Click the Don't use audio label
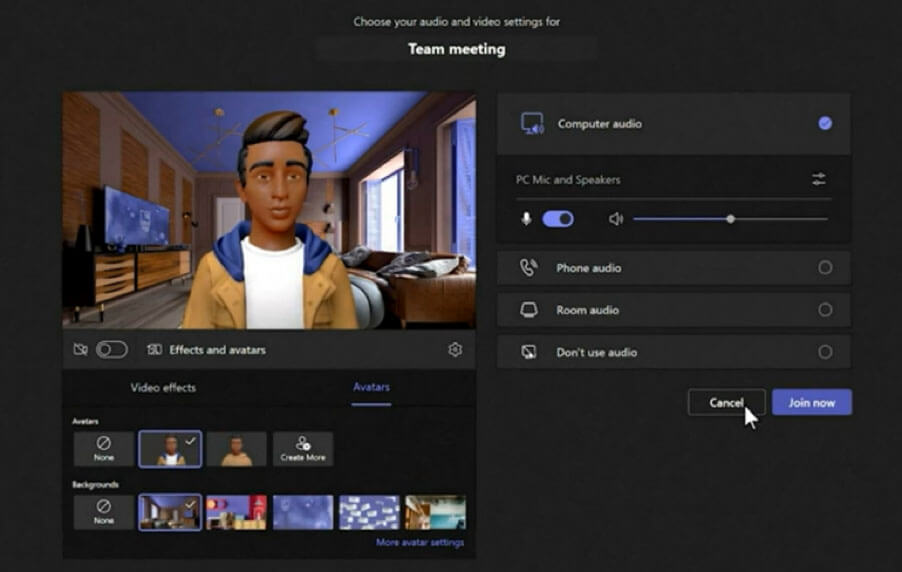 pos(597,352)
